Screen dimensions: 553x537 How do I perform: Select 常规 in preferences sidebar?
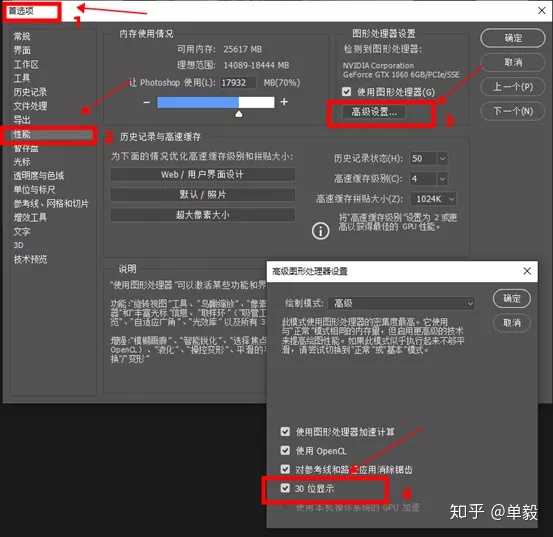[22, 36]
